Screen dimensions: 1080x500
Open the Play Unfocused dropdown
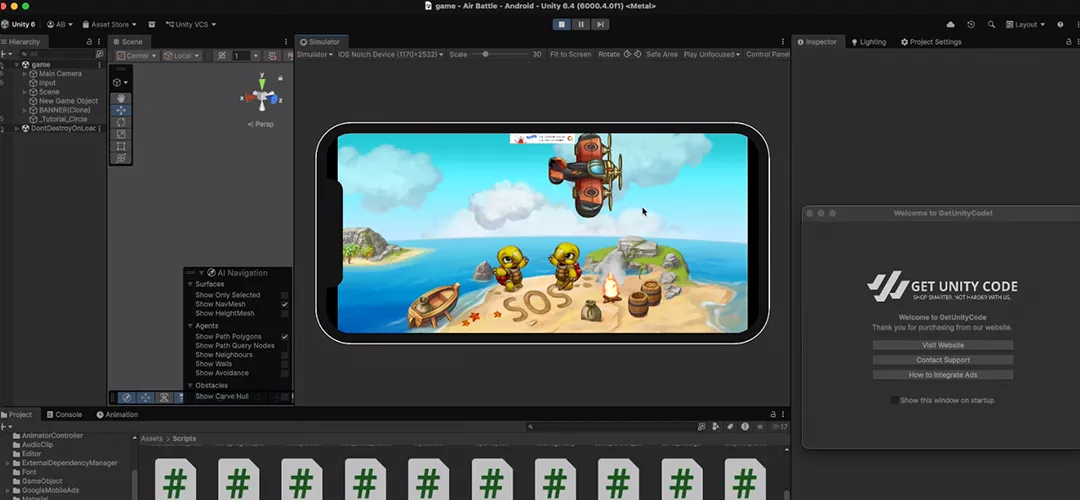711,55
